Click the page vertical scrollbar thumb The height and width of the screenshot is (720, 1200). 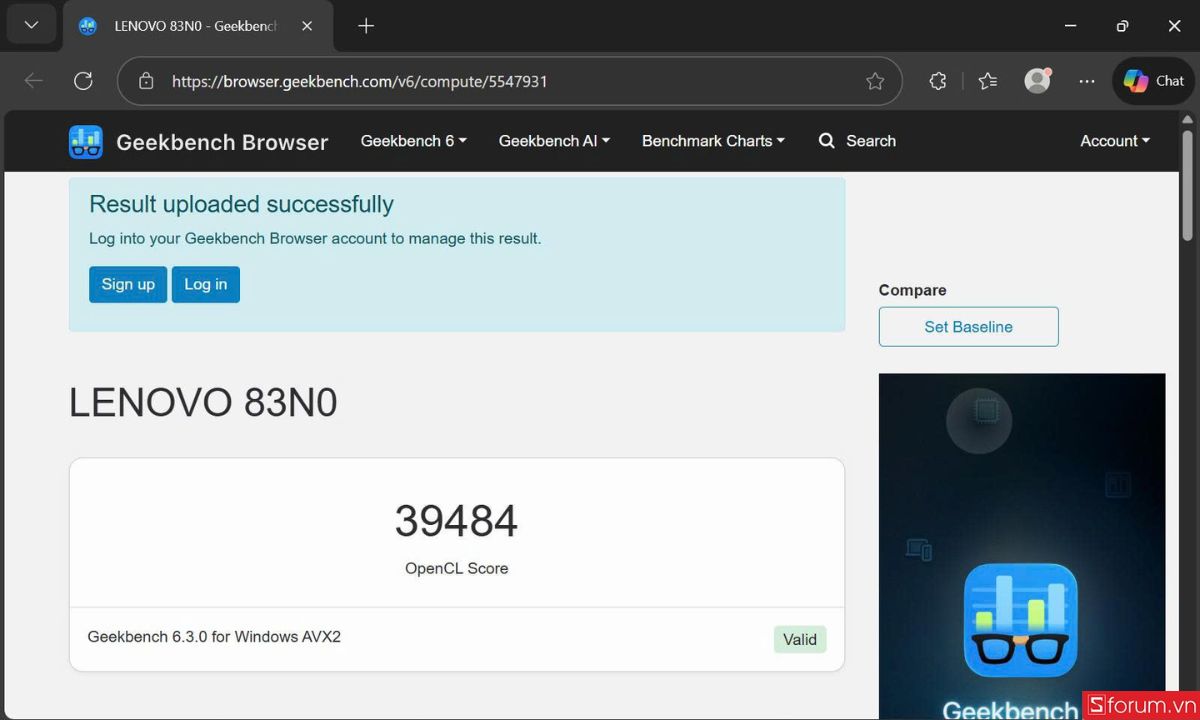pyautogui.click(x=1187, y=185)
